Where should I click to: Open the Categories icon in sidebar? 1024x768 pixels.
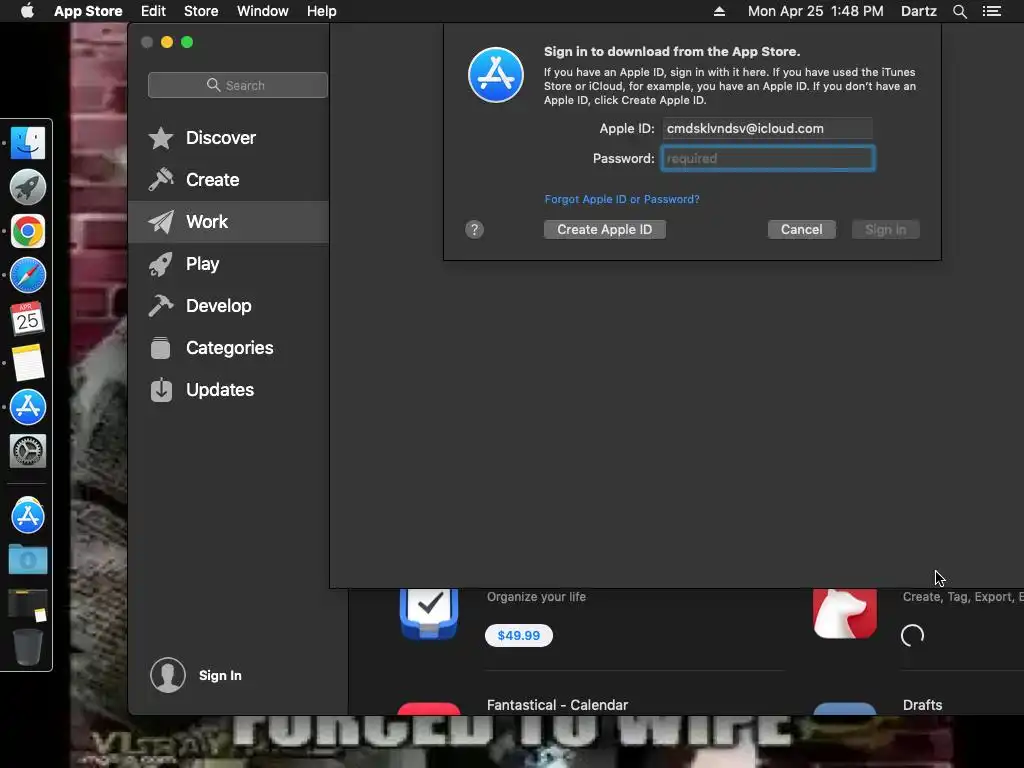pyautogui.click(x=161, y=348)
